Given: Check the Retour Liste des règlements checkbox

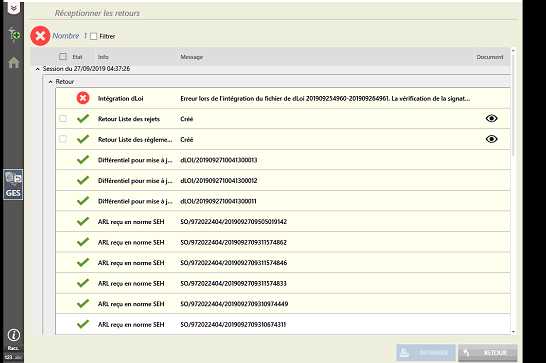Looking at the screenshot, I should [63, 139].
